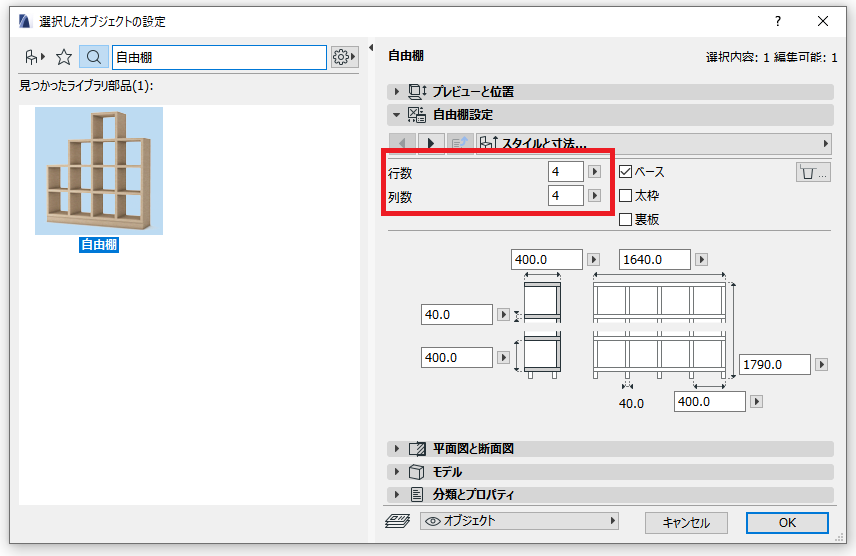Viewport: 856px width, 556px height.
Task: Select the 自由棚 library thumbnail
Action: (x=99, y=171)
